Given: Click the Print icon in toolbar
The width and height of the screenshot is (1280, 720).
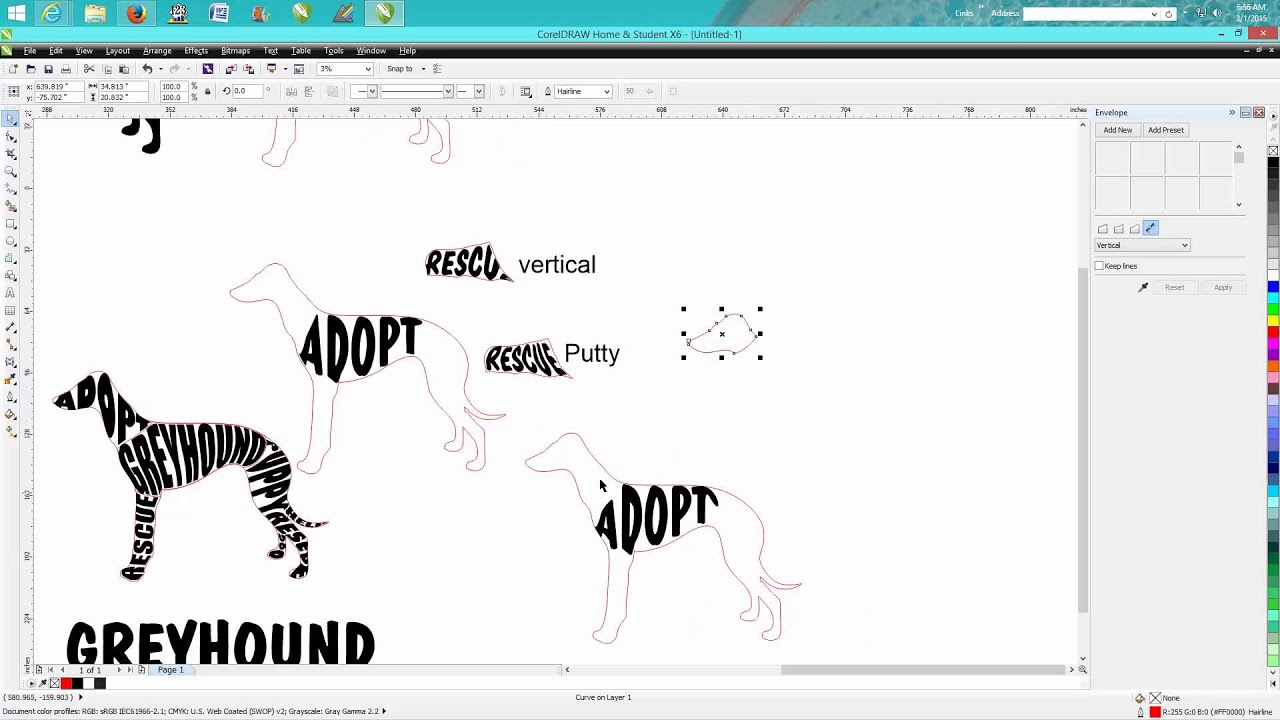Looking at the screenshot, I should [x=66, y=69].
